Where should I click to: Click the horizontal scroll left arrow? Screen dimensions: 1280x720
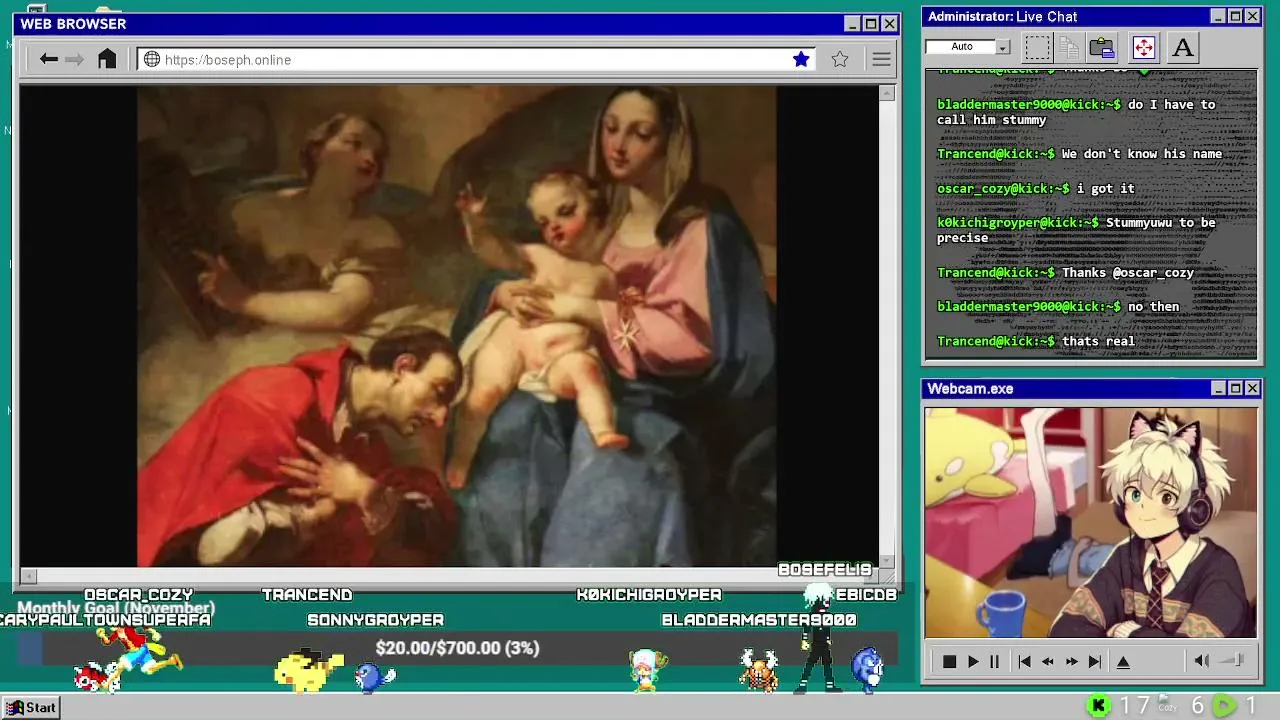[29, 576]
